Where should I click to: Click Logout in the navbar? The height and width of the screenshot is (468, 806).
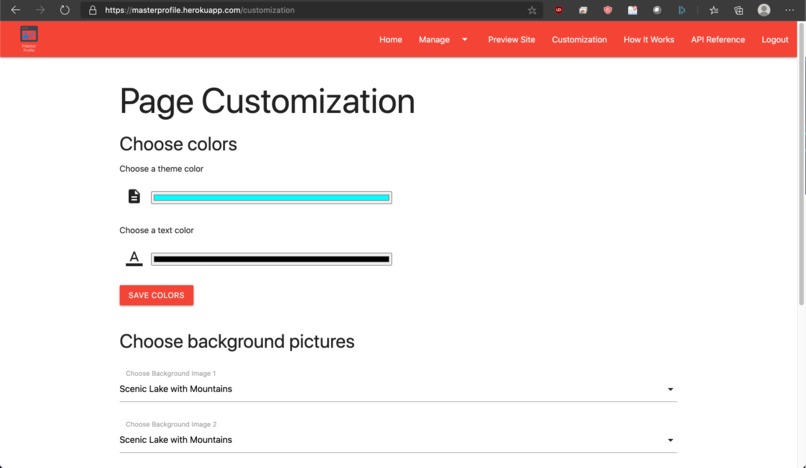click(775, 40)
